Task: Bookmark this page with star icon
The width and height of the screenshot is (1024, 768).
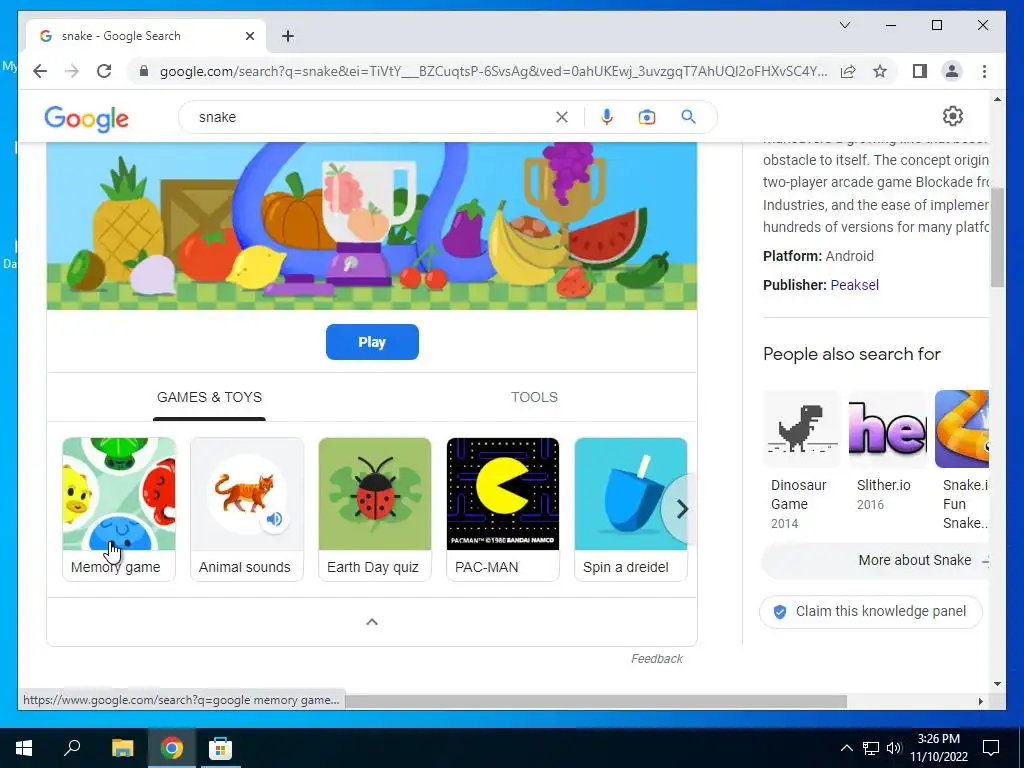Action: pos(880,71)
